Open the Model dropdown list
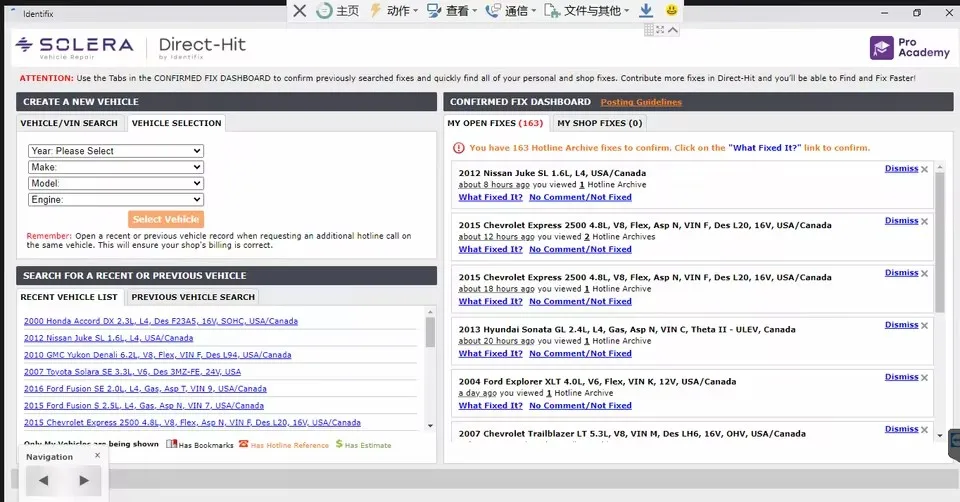Image resolution: width=960 pixels, height=502 pixels. pos(116,183)
